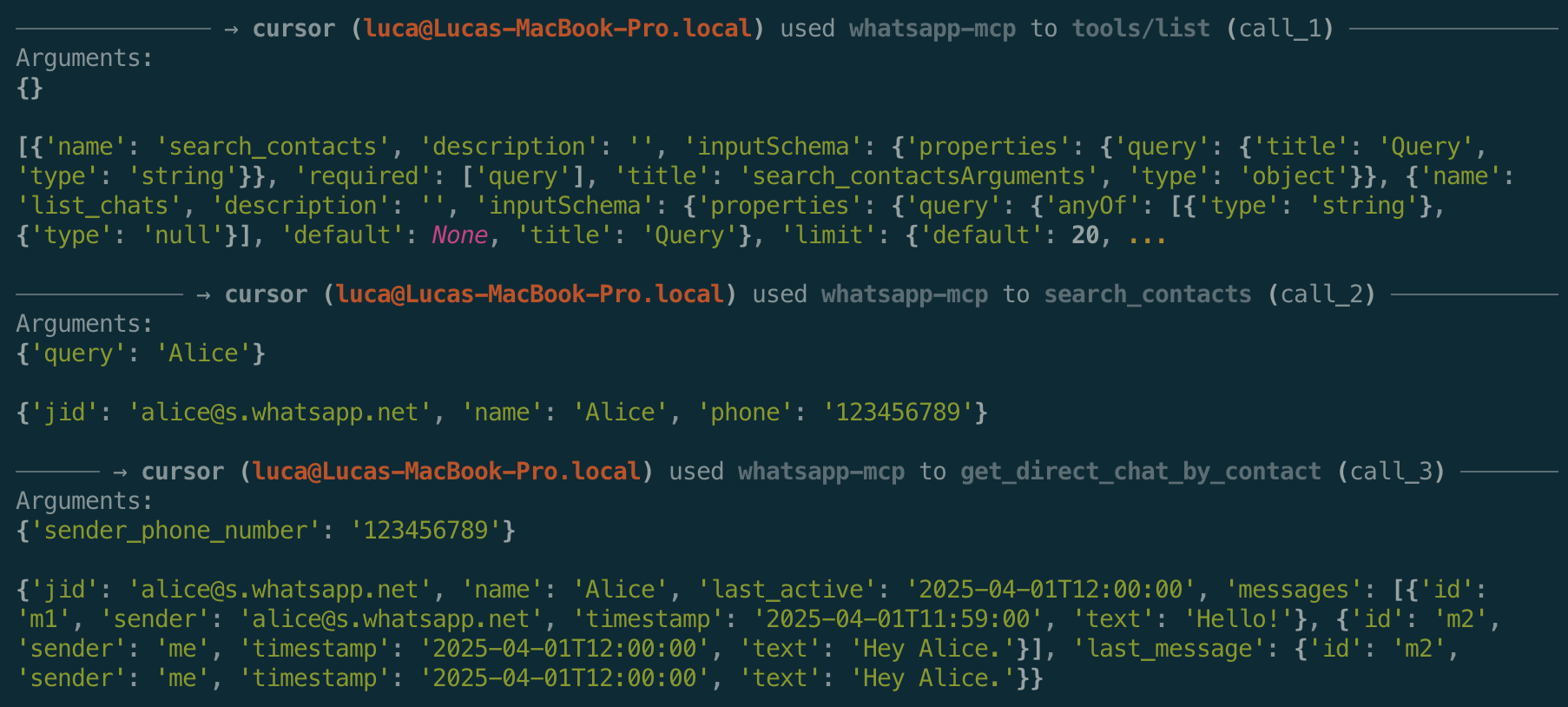1568x707 pixels.
Task: Click the arrow icon before call_1 header
Action: click(231, 30)
